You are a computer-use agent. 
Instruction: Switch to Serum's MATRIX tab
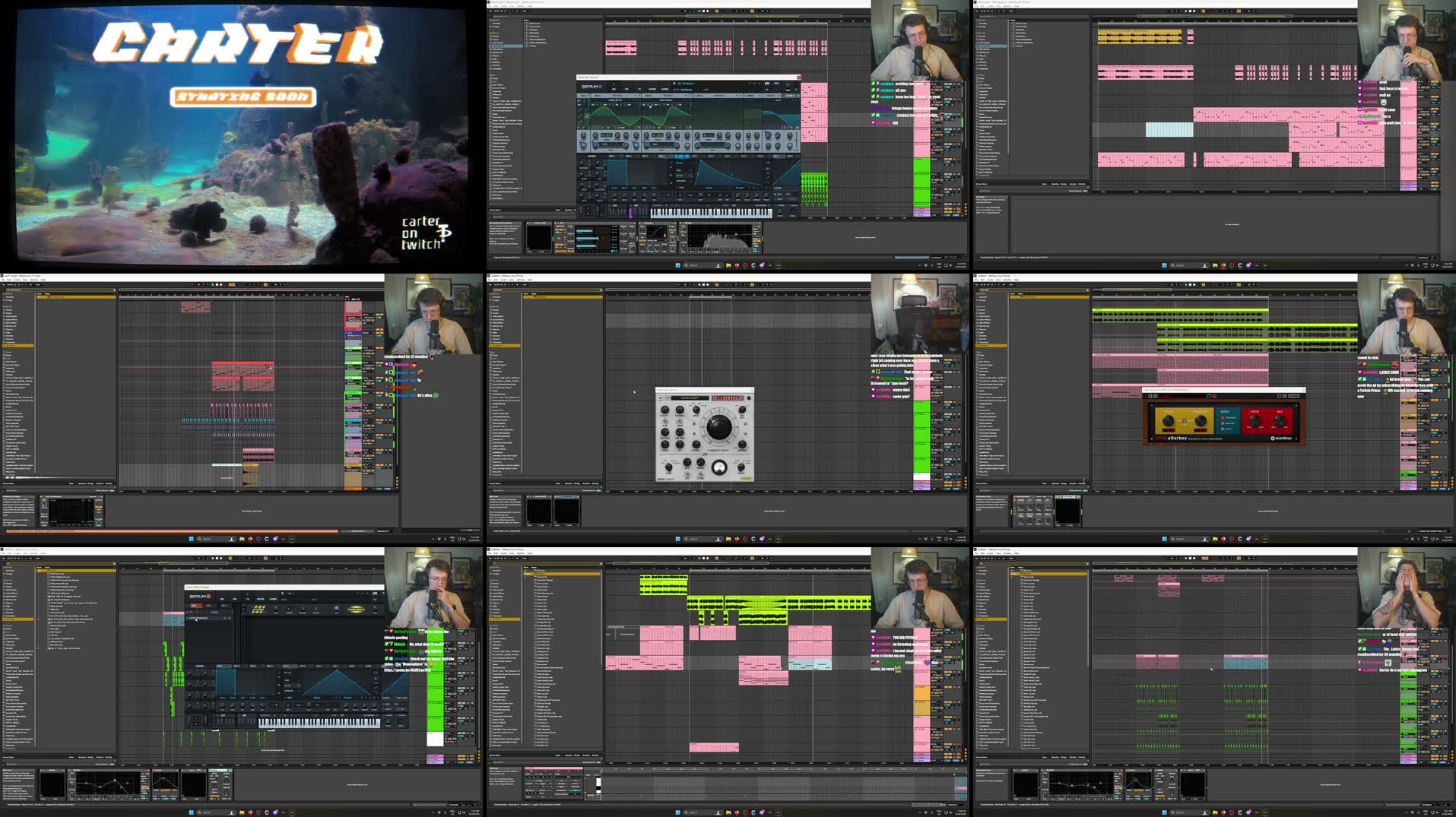651,89
